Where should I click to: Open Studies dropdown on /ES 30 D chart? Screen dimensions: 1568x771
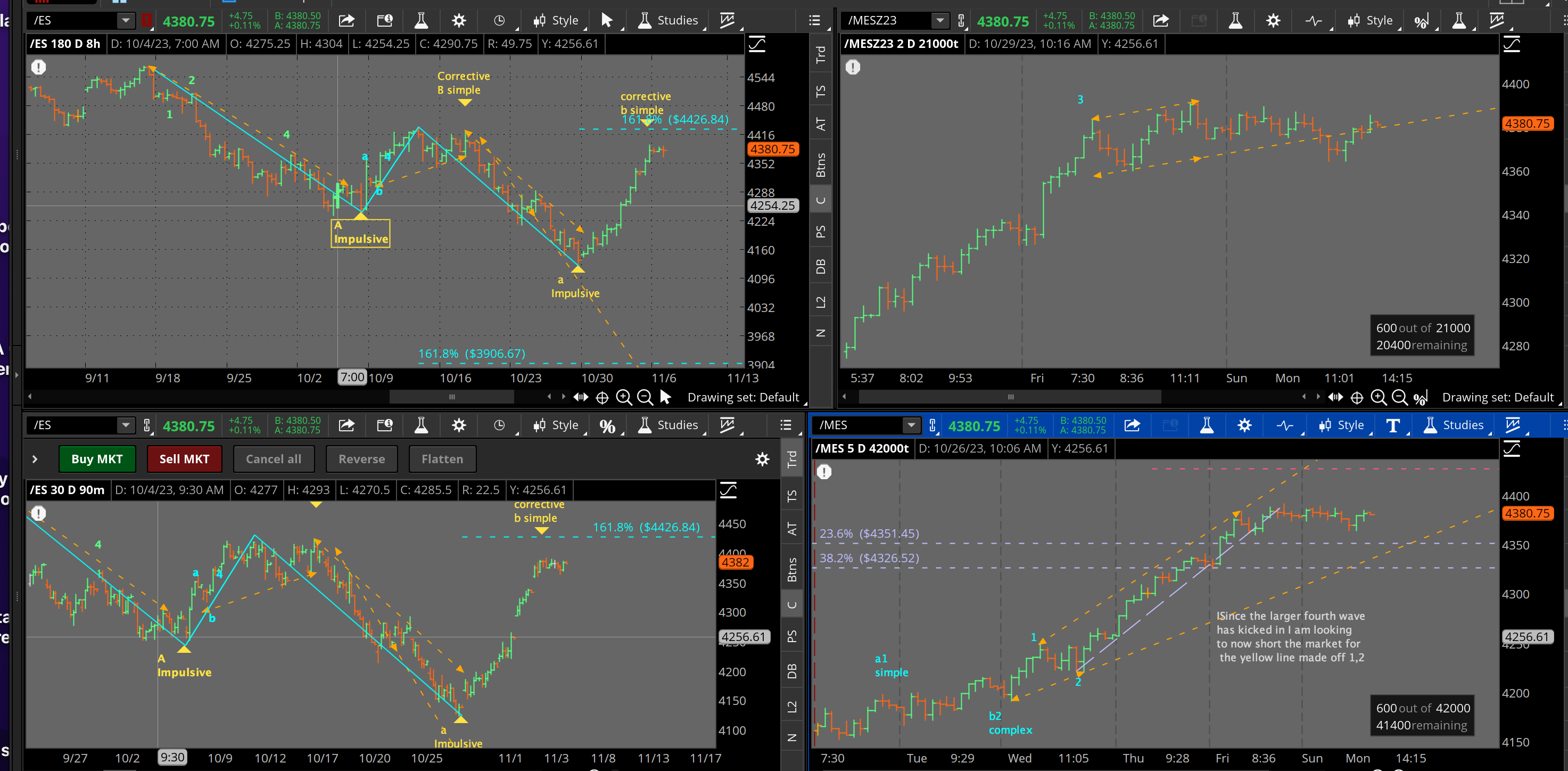point(669,425)
